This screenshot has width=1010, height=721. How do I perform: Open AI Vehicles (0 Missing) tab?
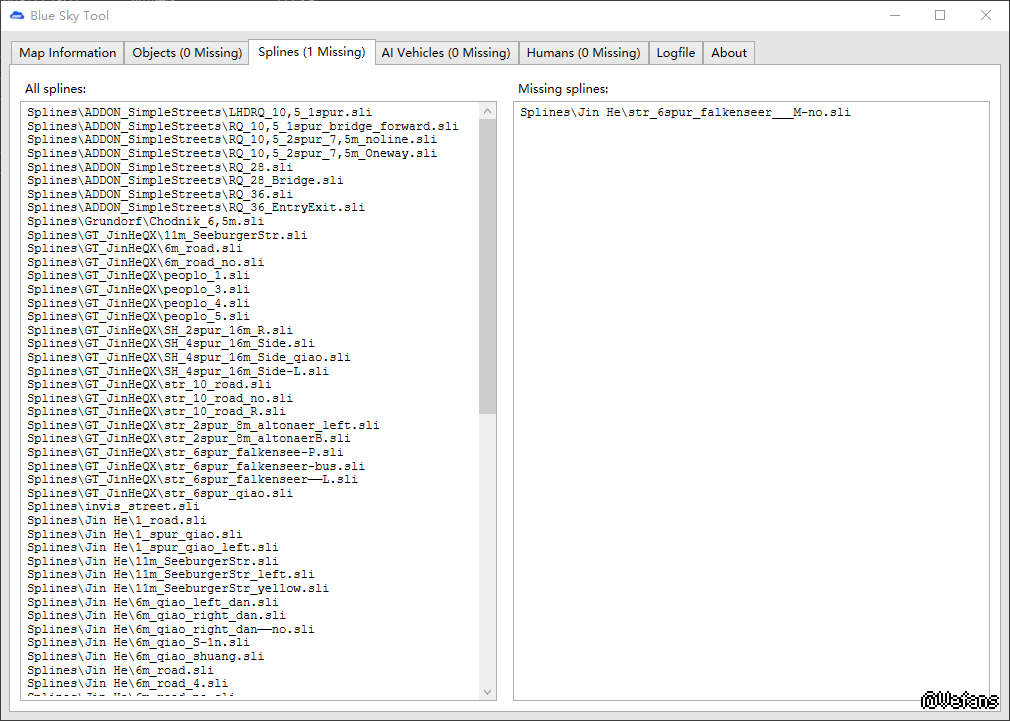pyautogui.click(x=446, y=53)
